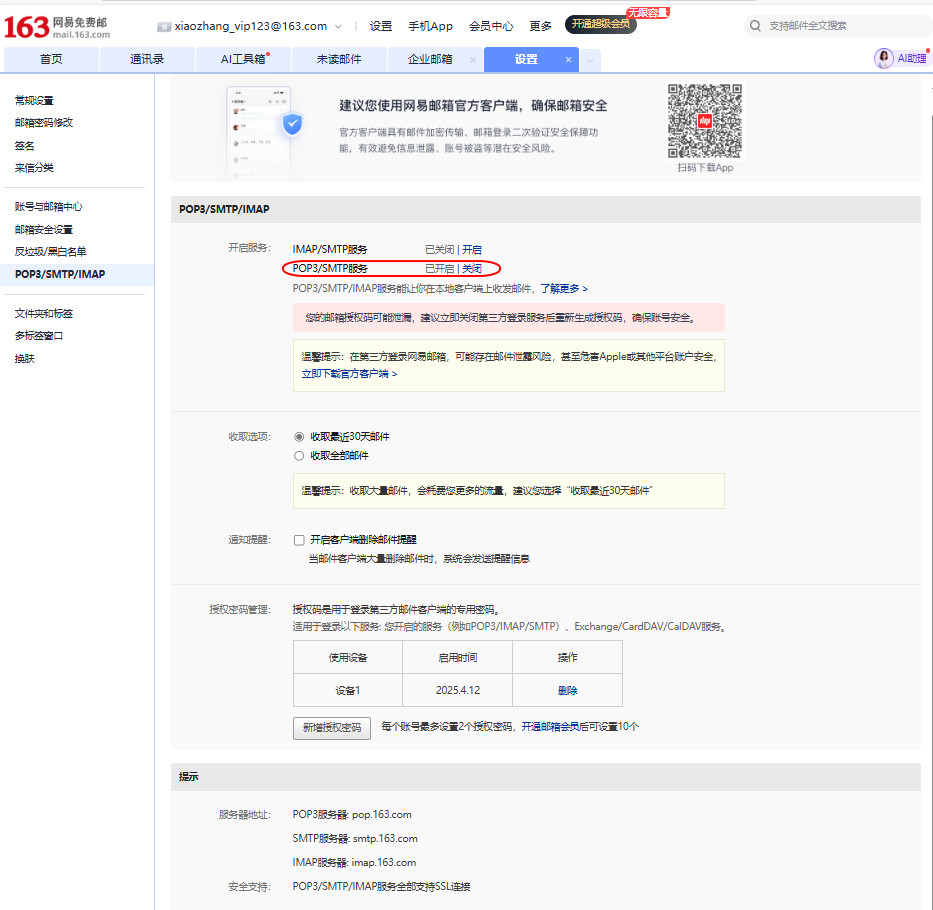Expand the account email dropdown arrow

(x=338, y=26)
